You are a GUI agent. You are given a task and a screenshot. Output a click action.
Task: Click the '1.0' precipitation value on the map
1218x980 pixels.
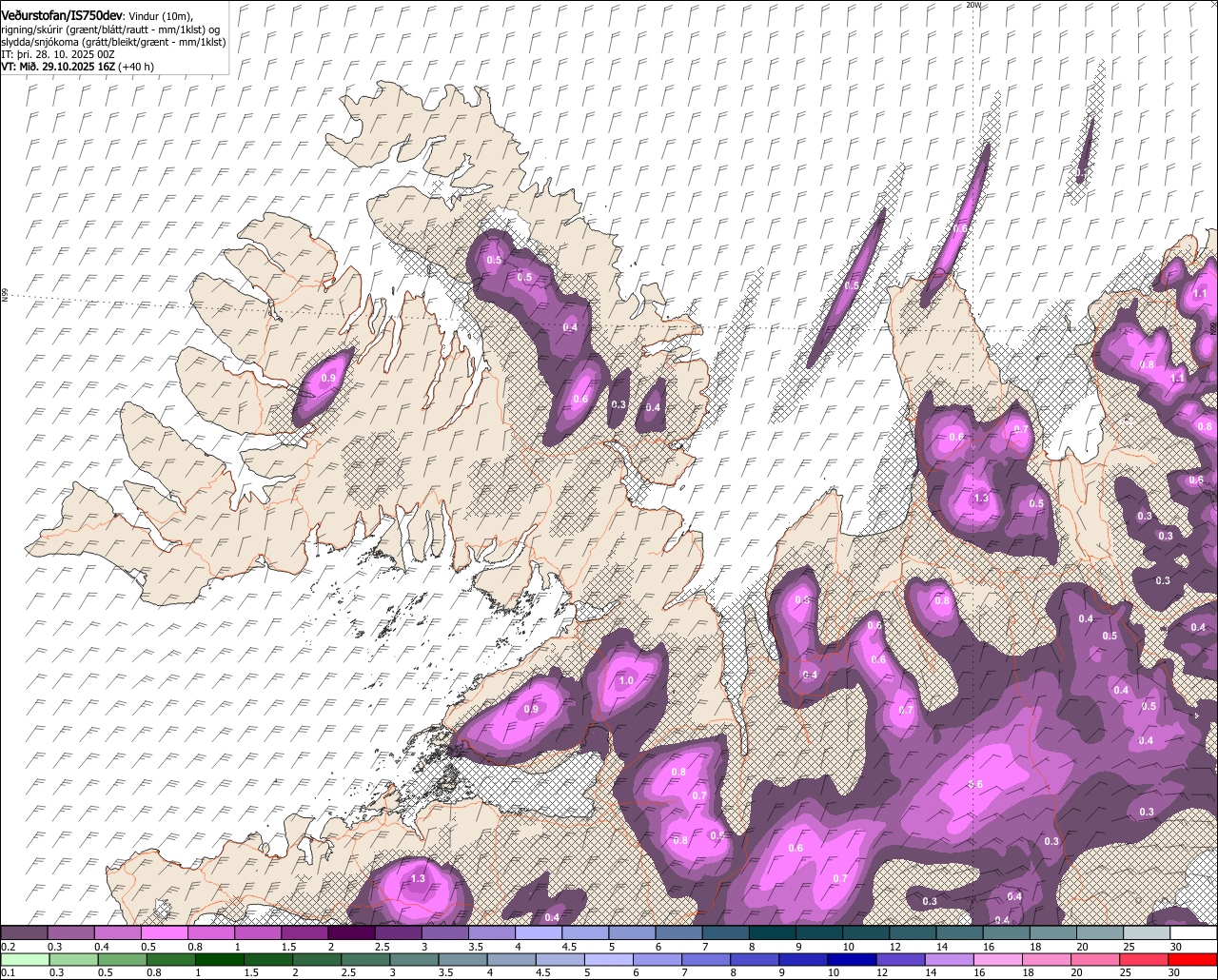coord(626,681)
